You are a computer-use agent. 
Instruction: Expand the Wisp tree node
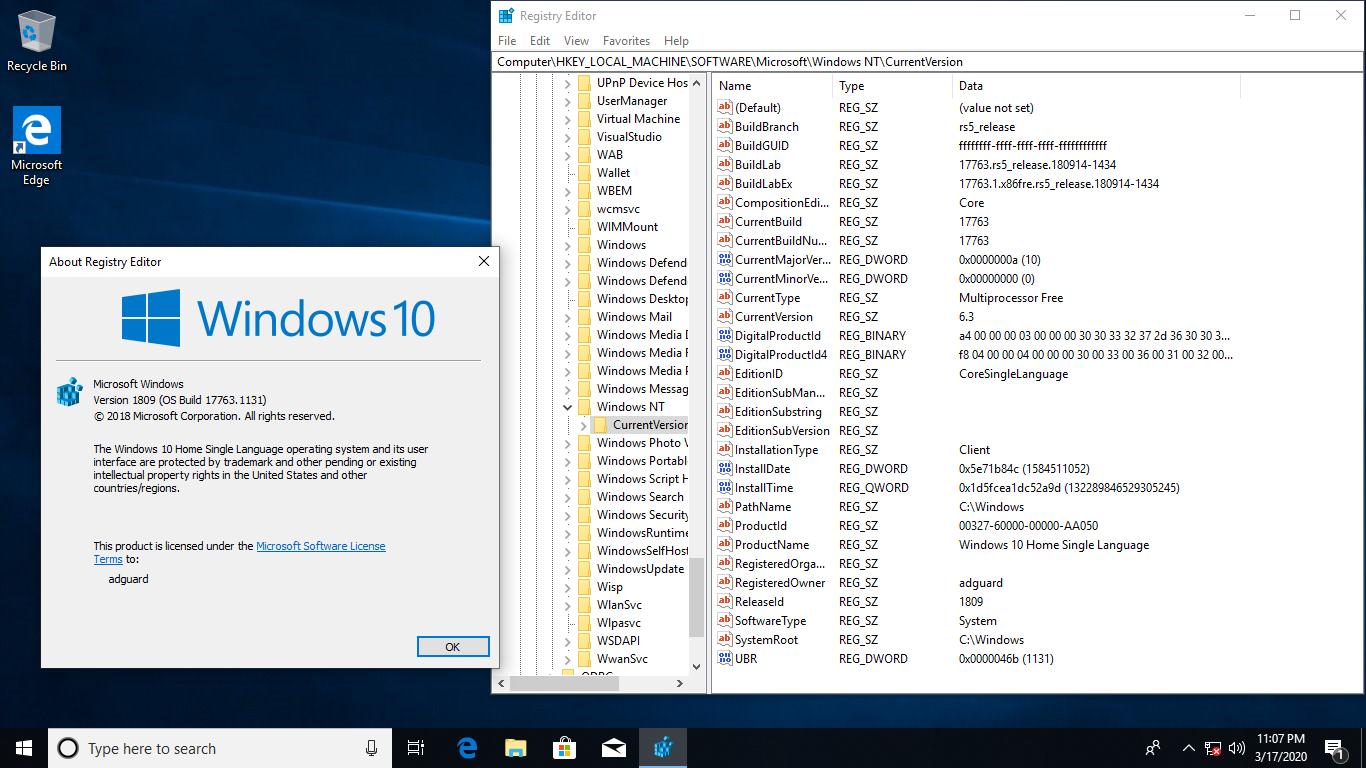coord(567,587)
